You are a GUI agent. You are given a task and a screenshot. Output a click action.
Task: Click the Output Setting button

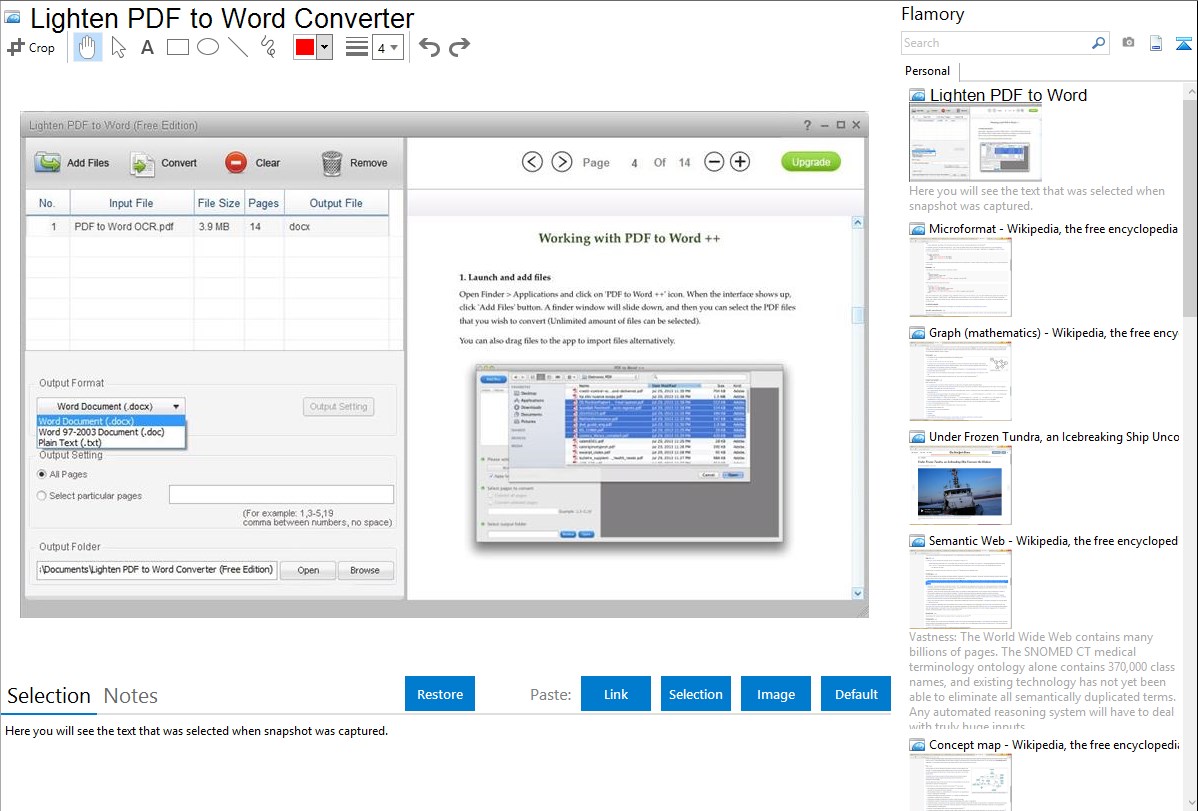[x=338, y=407]
